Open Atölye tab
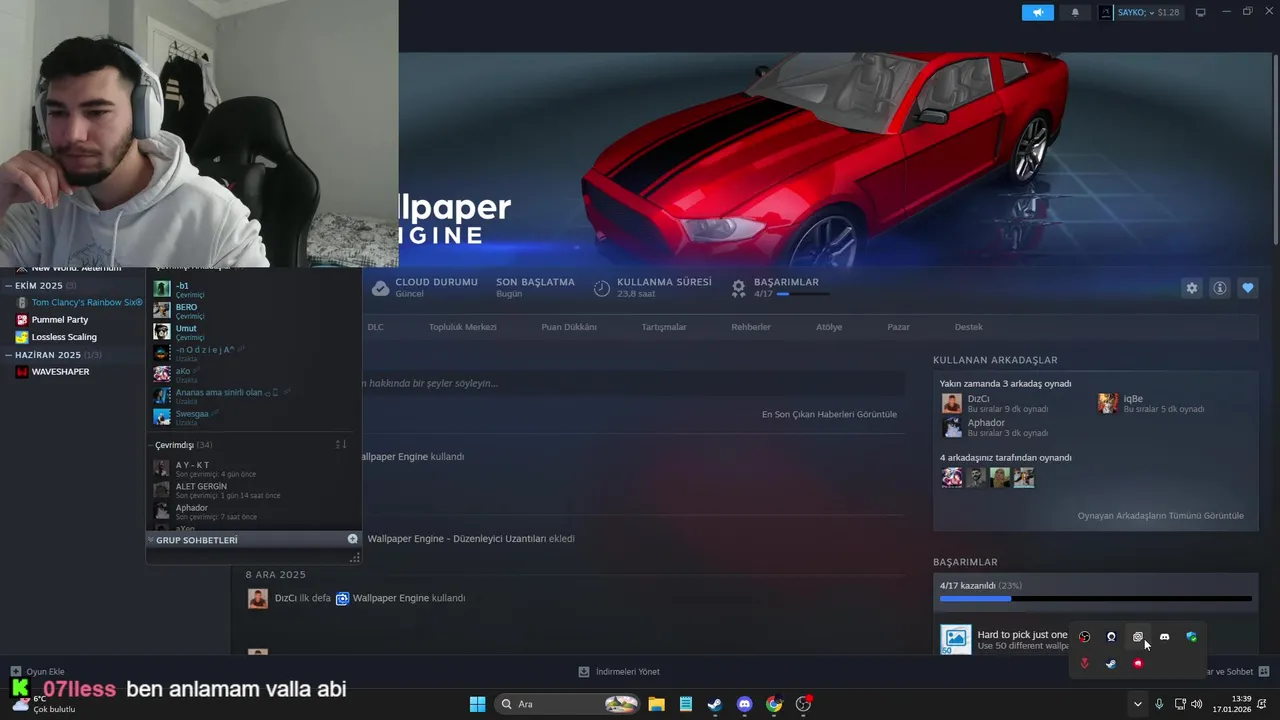This screenshot has height=720, width=1280. click(x=829, y=327)
